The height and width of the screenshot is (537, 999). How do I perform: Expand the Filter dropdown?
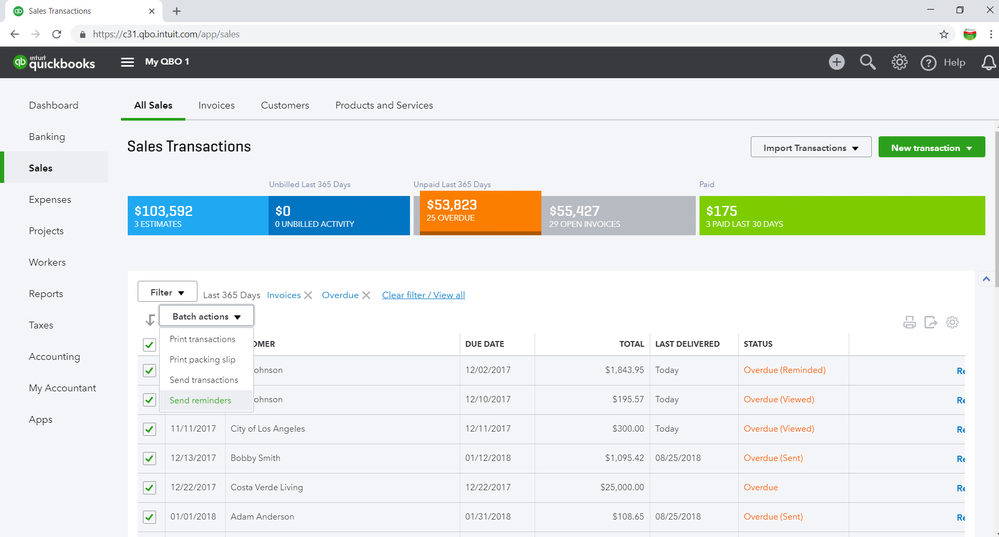[x=167, y=293]
